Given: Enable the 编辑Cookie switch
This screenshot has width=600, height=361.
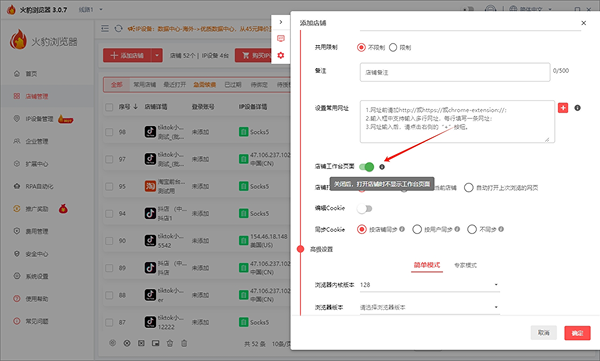Looking at the screenshot, I should (x=364, y=209).
